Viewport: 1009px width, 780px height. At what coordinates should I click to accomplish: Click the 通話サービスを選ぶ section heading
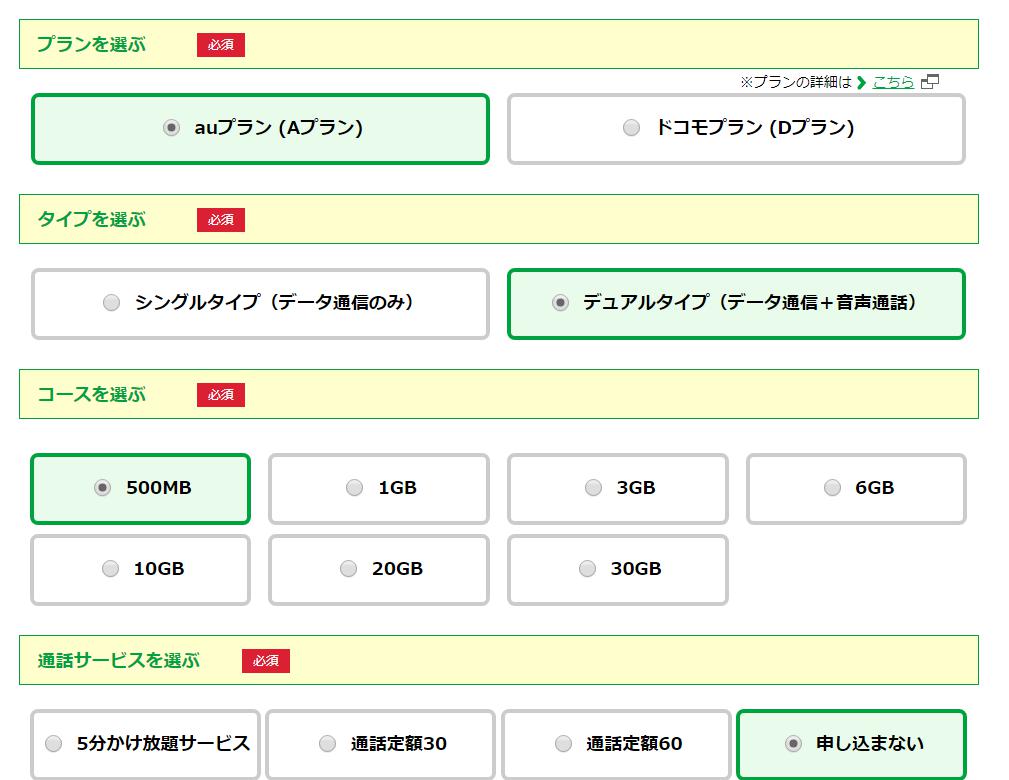click(118, 660)
